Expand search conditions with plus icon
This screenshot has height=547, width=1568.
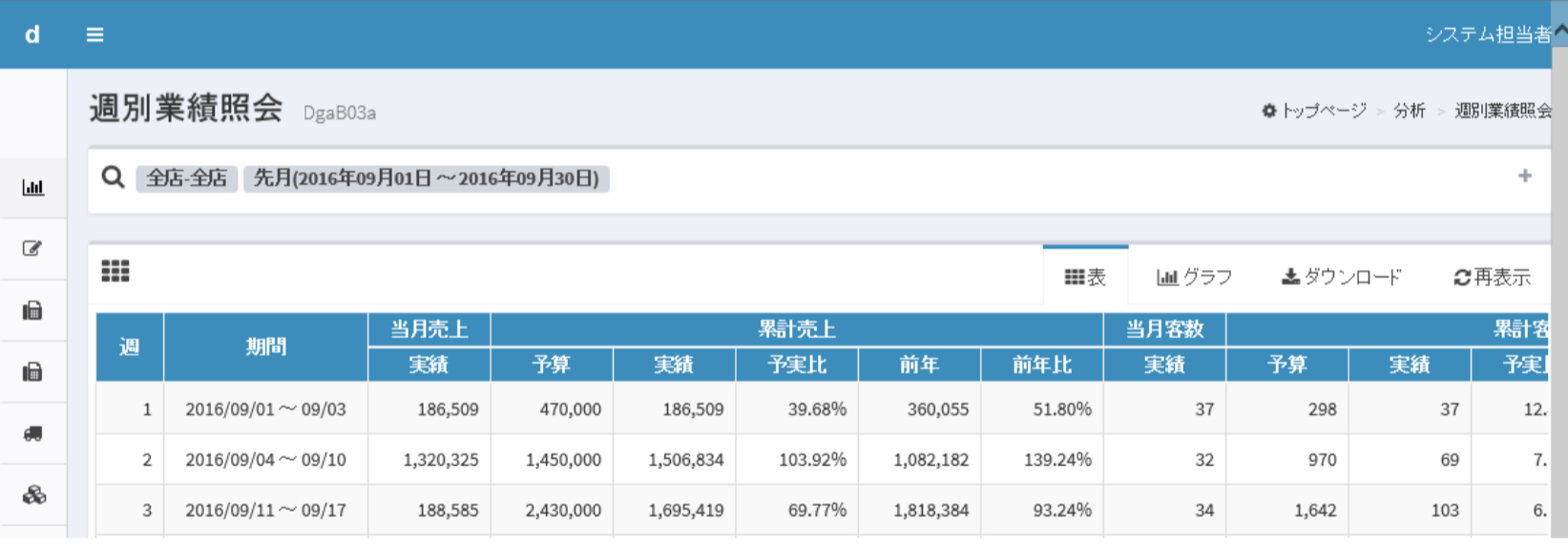pos(1525,176)
